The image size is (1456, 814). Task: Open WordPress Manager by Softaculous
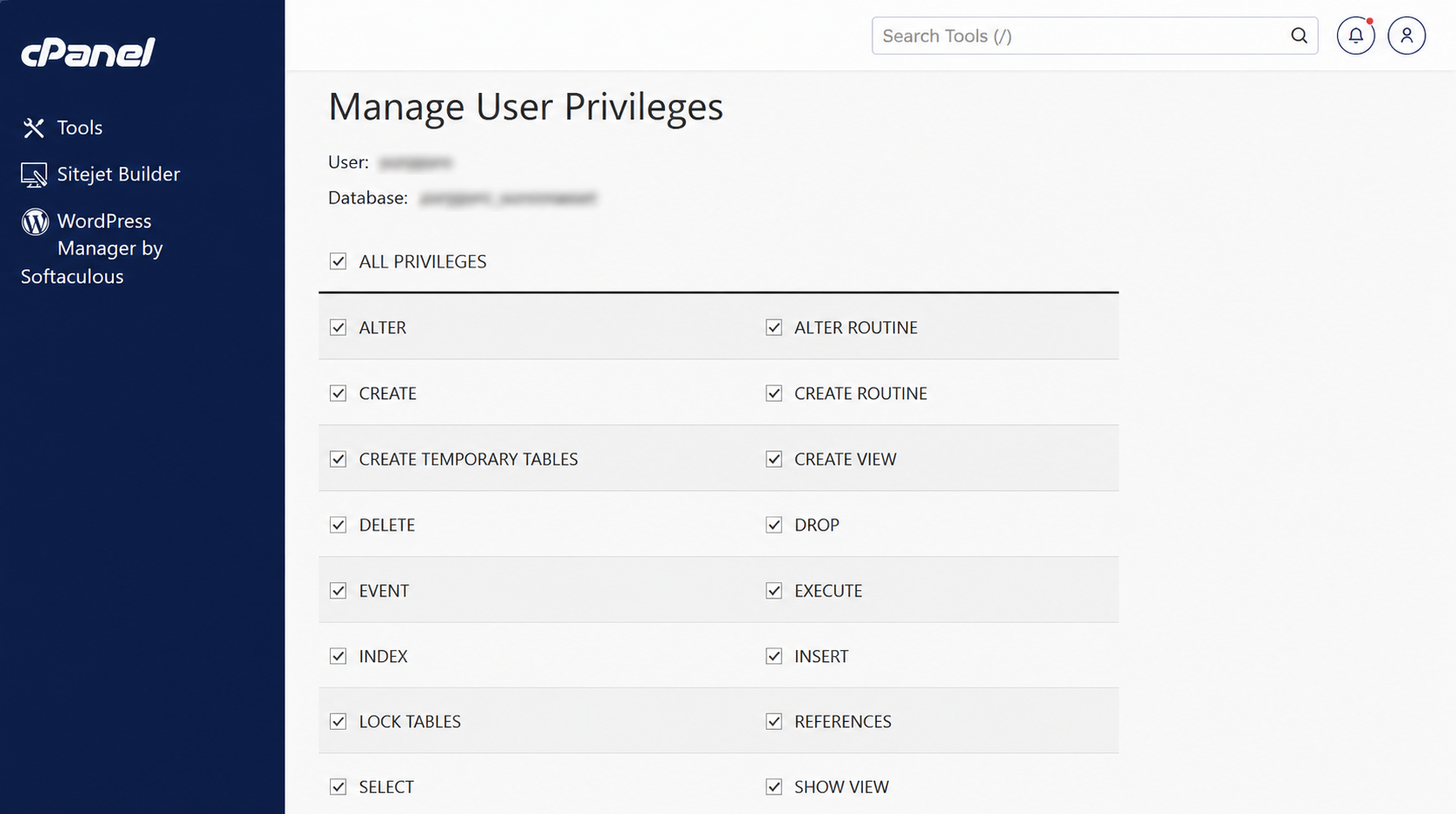(92, 248)
